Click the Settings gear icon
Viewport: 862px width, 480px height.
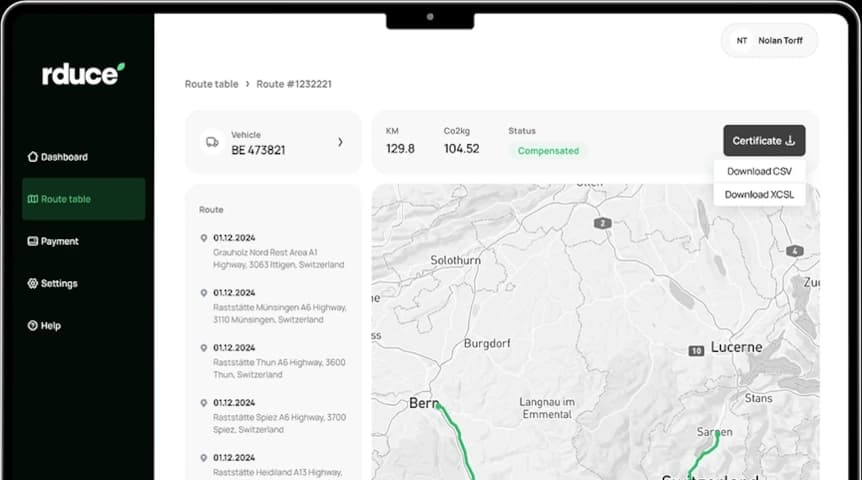(x=32, y=283)
